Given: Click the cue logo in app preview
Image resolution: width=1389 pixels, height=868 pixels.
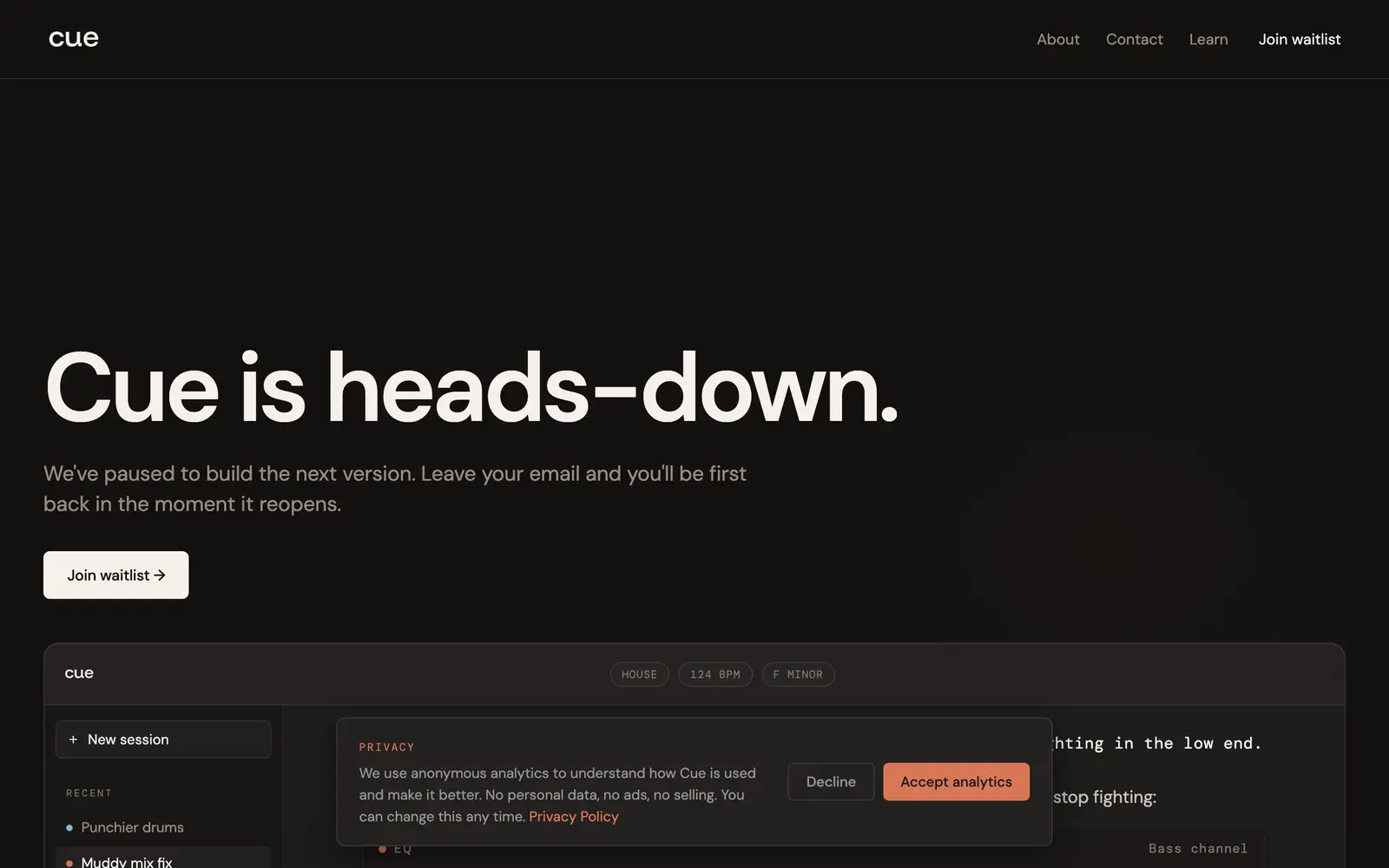Looking at the screenshot, I should coord(79,674).
